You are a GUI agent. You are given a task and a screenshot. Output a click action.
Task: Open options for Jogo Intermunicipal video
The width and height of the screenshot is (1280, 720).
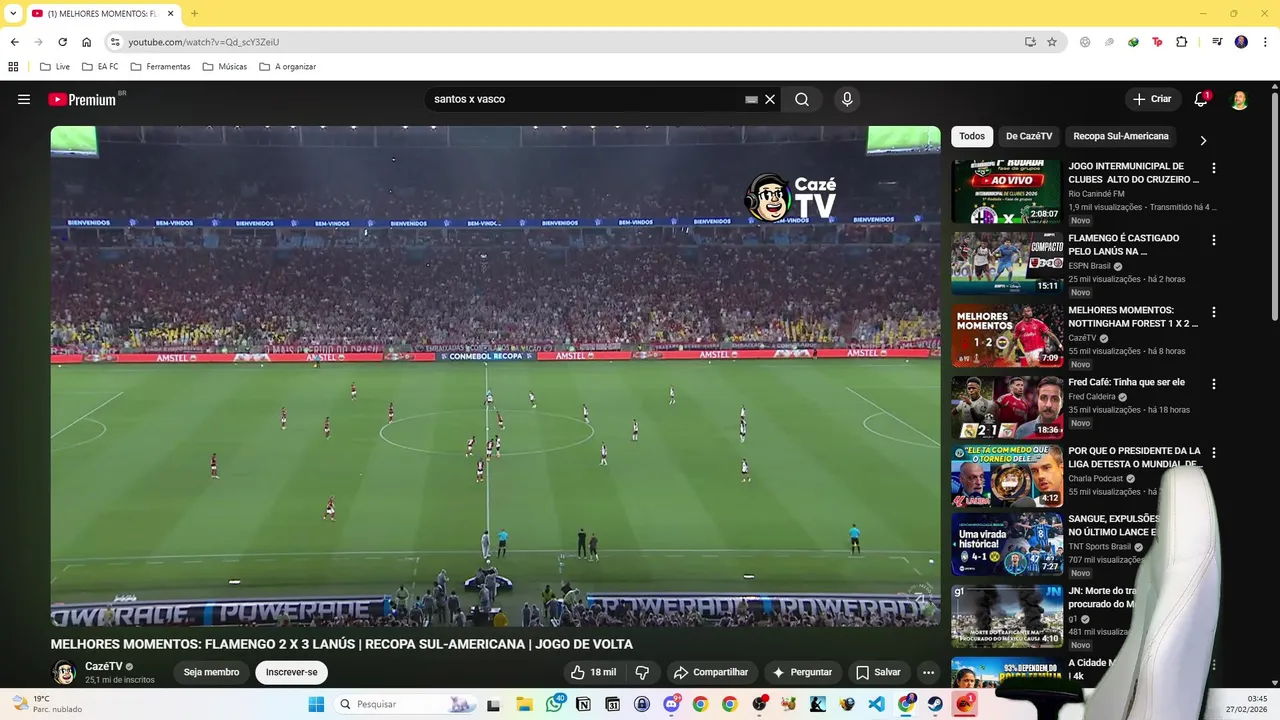tap(1214, 168)
